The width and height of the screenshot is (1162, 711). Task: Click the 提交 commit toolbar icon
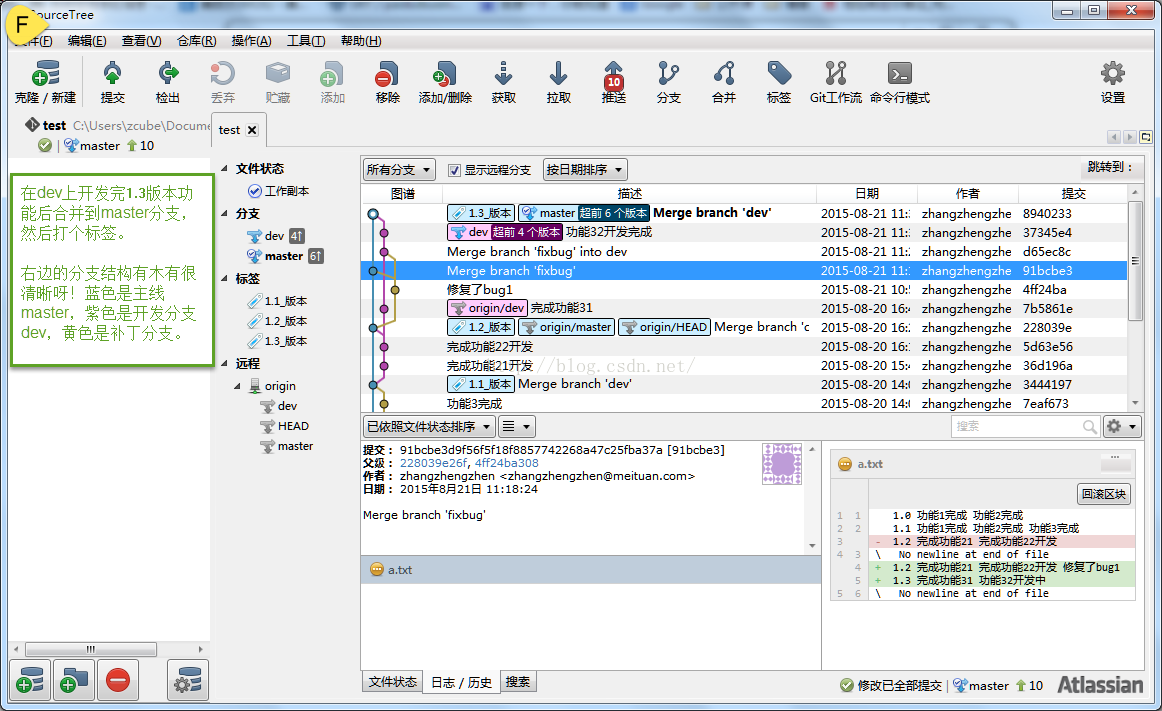(112, 74)
